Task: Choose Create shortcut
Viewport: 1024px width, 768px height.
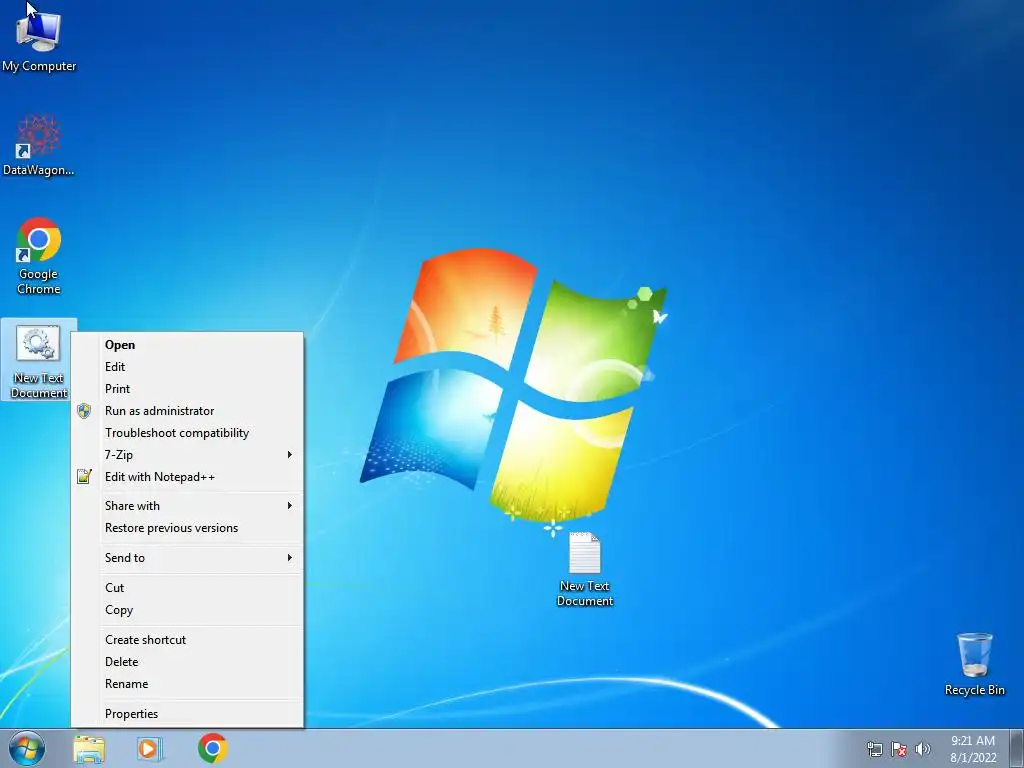Action: click(187, 640)
